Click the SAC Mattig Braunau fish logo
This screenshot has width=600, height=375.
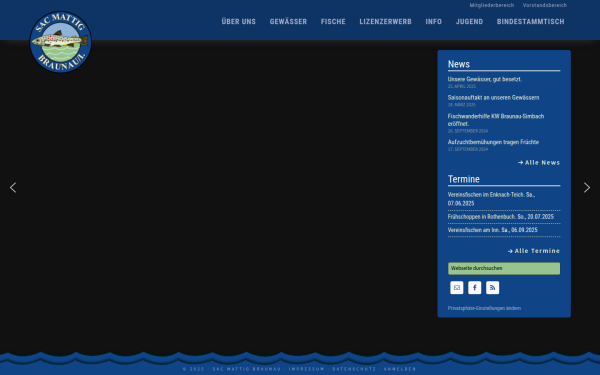60,42
